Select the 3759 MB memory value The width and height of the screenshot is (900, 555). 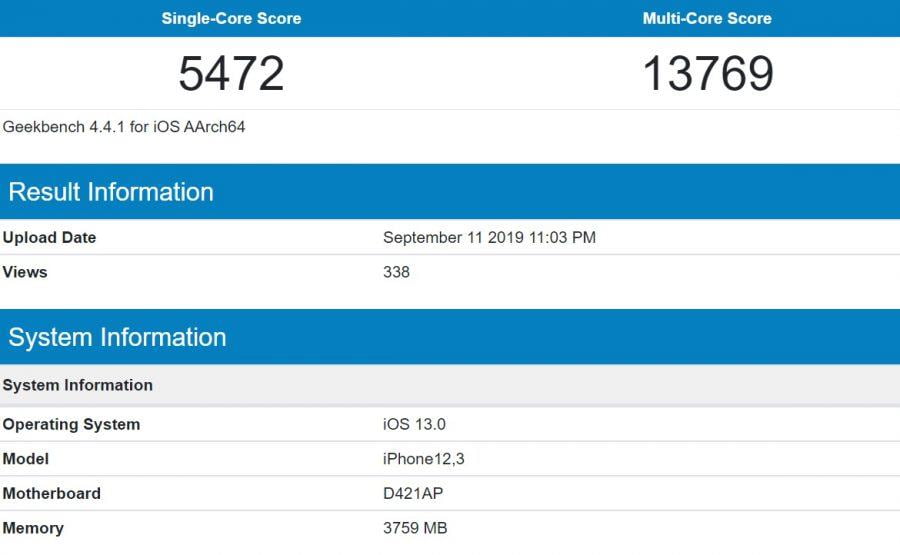(x=415, y=528)
